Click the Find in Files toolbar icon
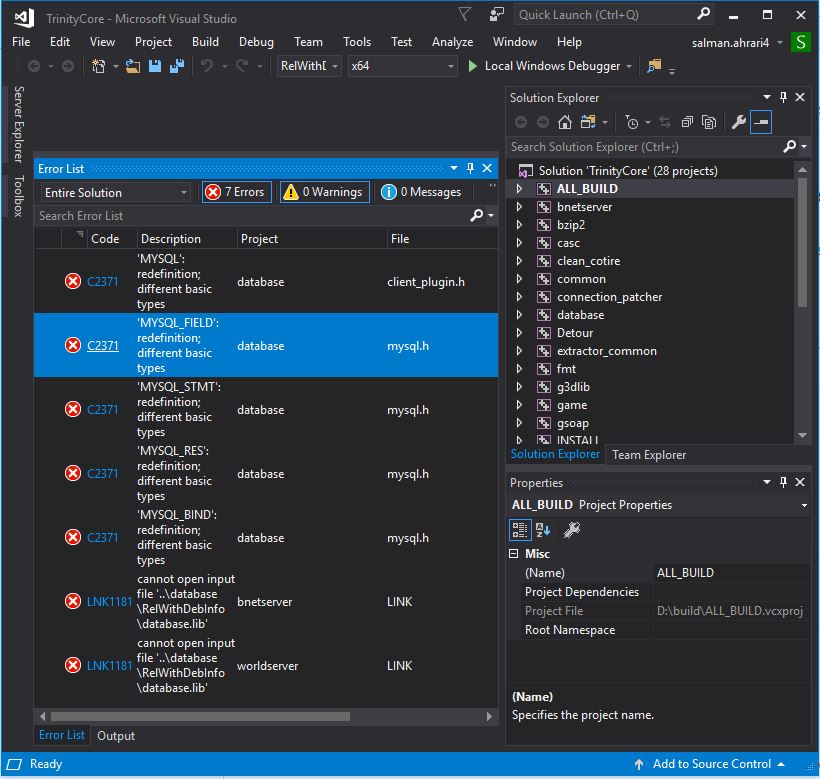 654,66
